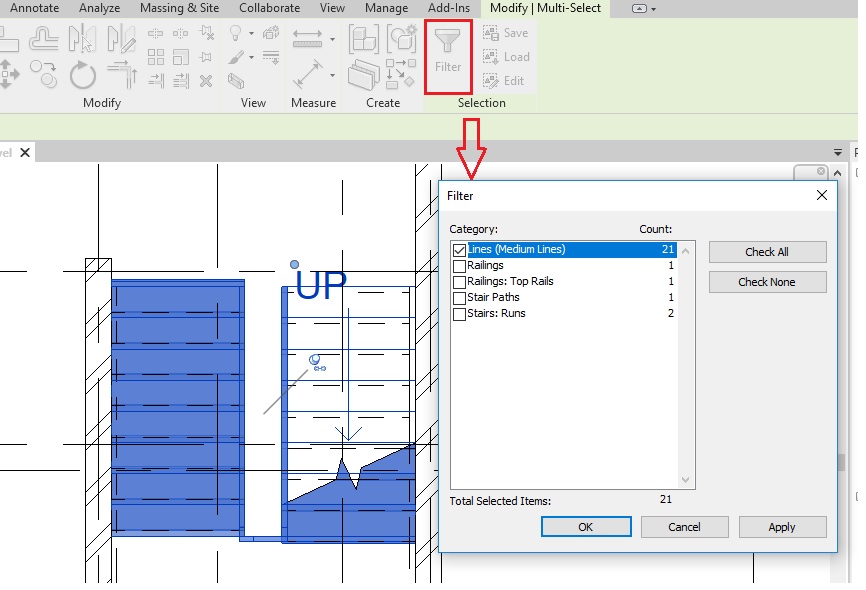866x590 pixels.
Task: Select the Rotate tool in Modify panel
Action: [x=82, y=74]
